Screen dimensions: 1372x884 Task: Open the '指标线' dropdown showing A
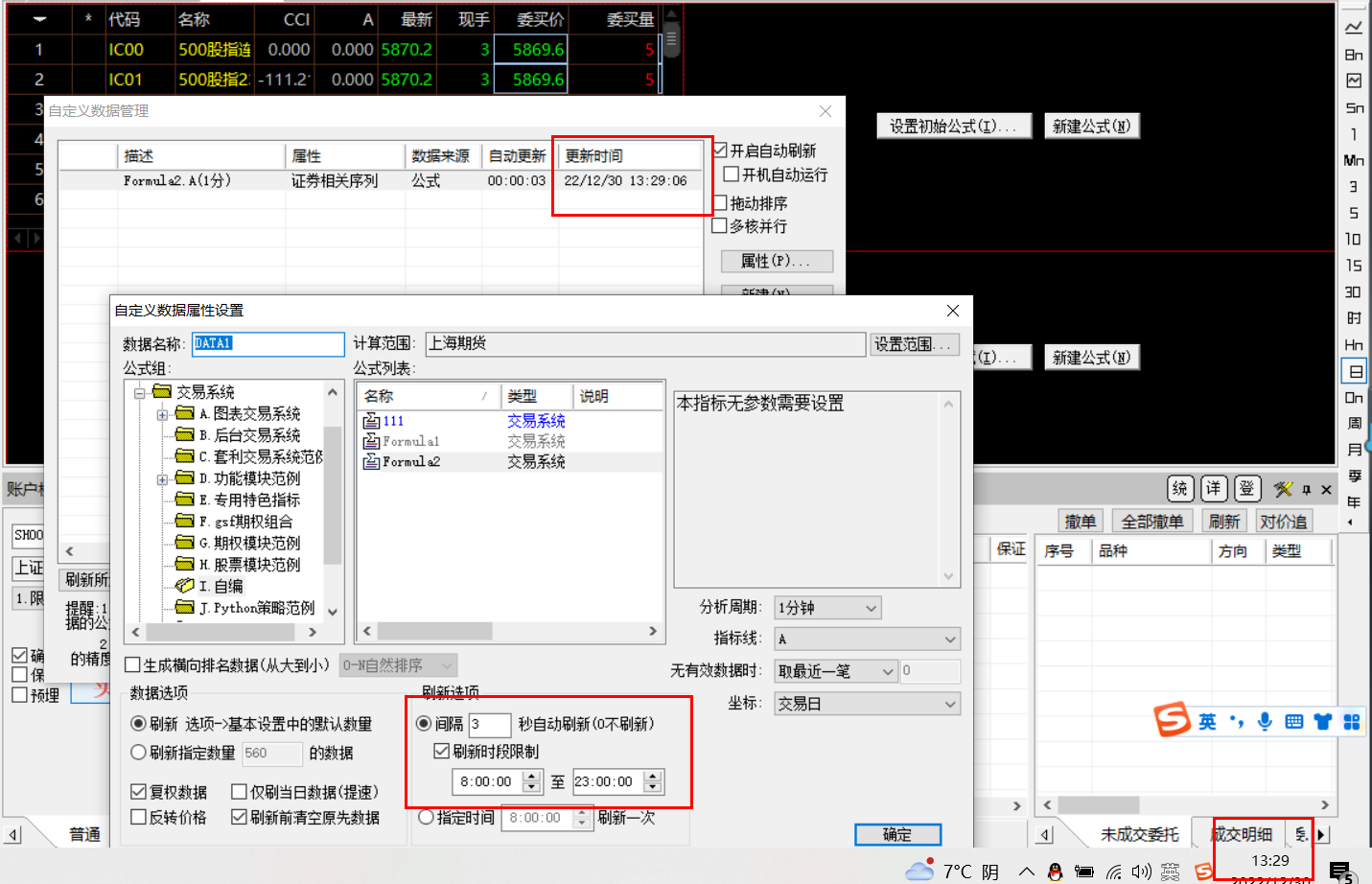pos(867,640)
